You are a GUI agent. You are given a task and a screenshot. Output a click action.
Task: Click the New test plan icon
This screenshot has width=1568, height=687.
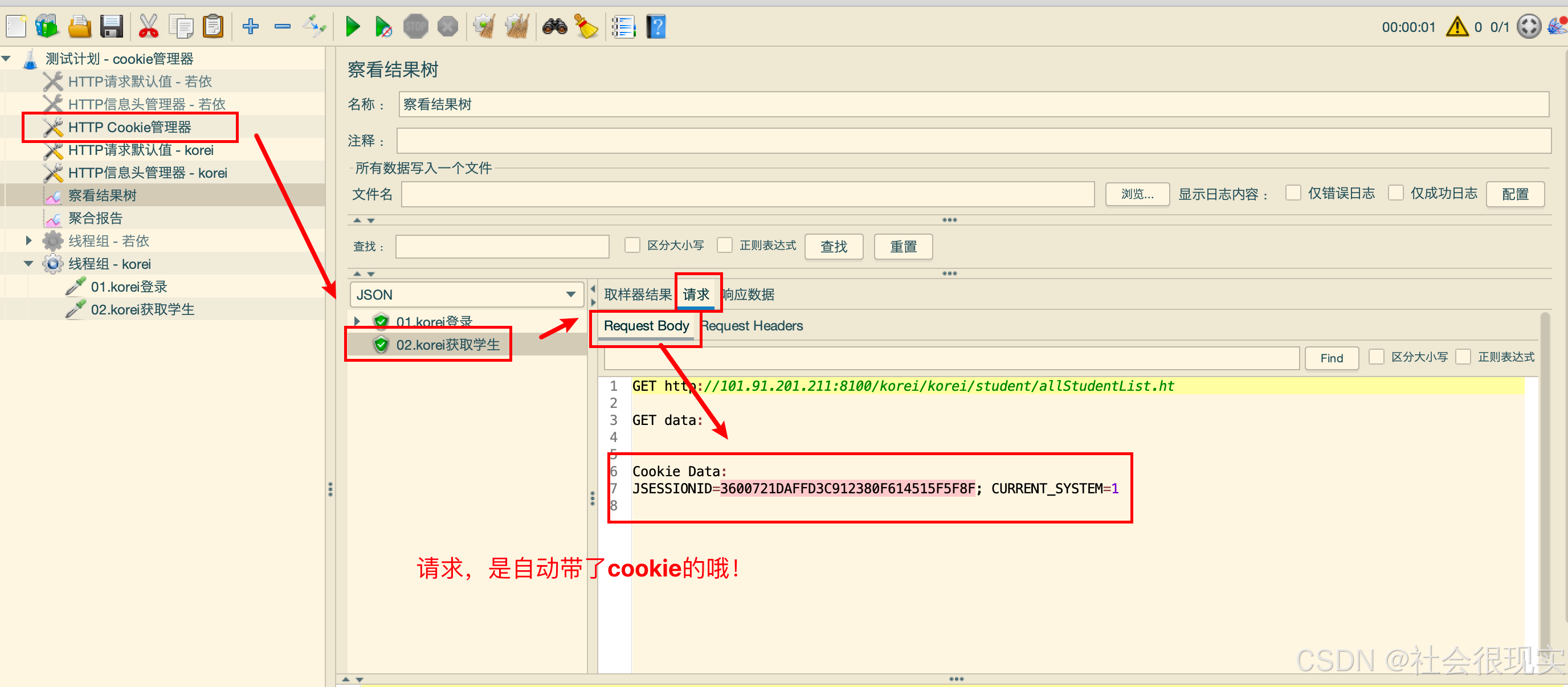coord(17,27)
